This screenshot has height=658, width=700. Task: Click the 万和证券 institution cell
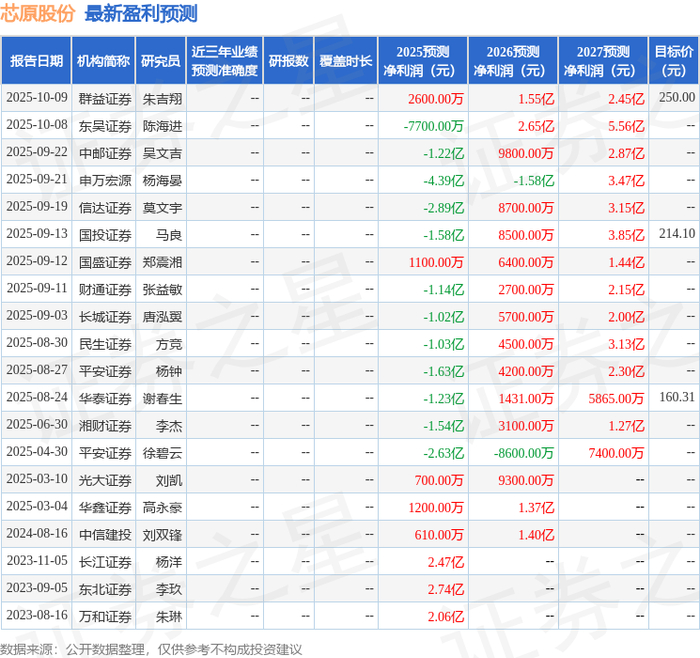(x=105, y=617)
